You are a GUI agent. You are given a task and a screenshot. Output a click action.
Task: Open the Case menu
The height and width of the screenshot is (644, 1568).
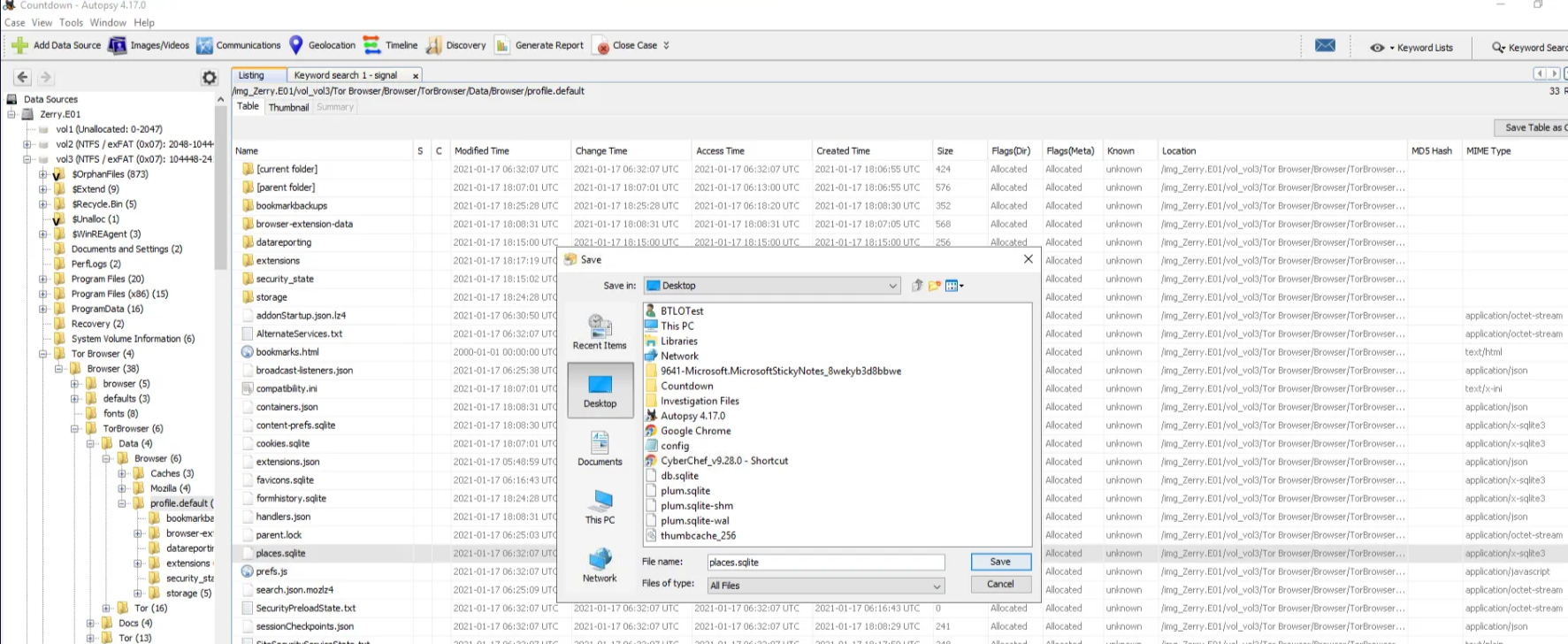click(14, 22)
